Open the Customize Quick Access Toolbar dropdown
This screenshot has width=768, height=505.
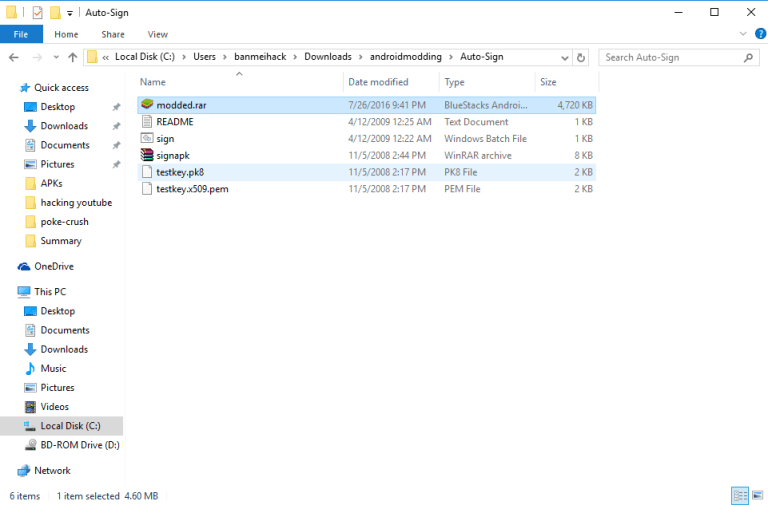coord(70,13)
